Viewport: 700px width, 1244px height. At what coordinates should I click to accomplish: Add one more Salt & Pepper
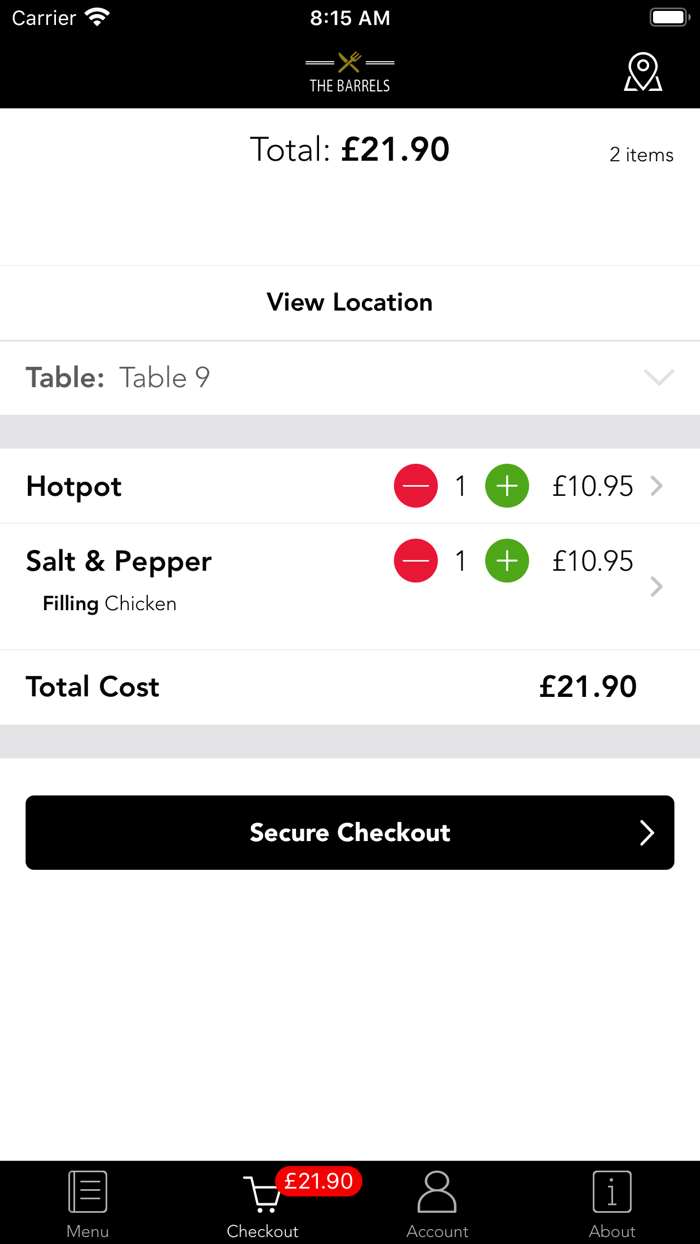507,562
